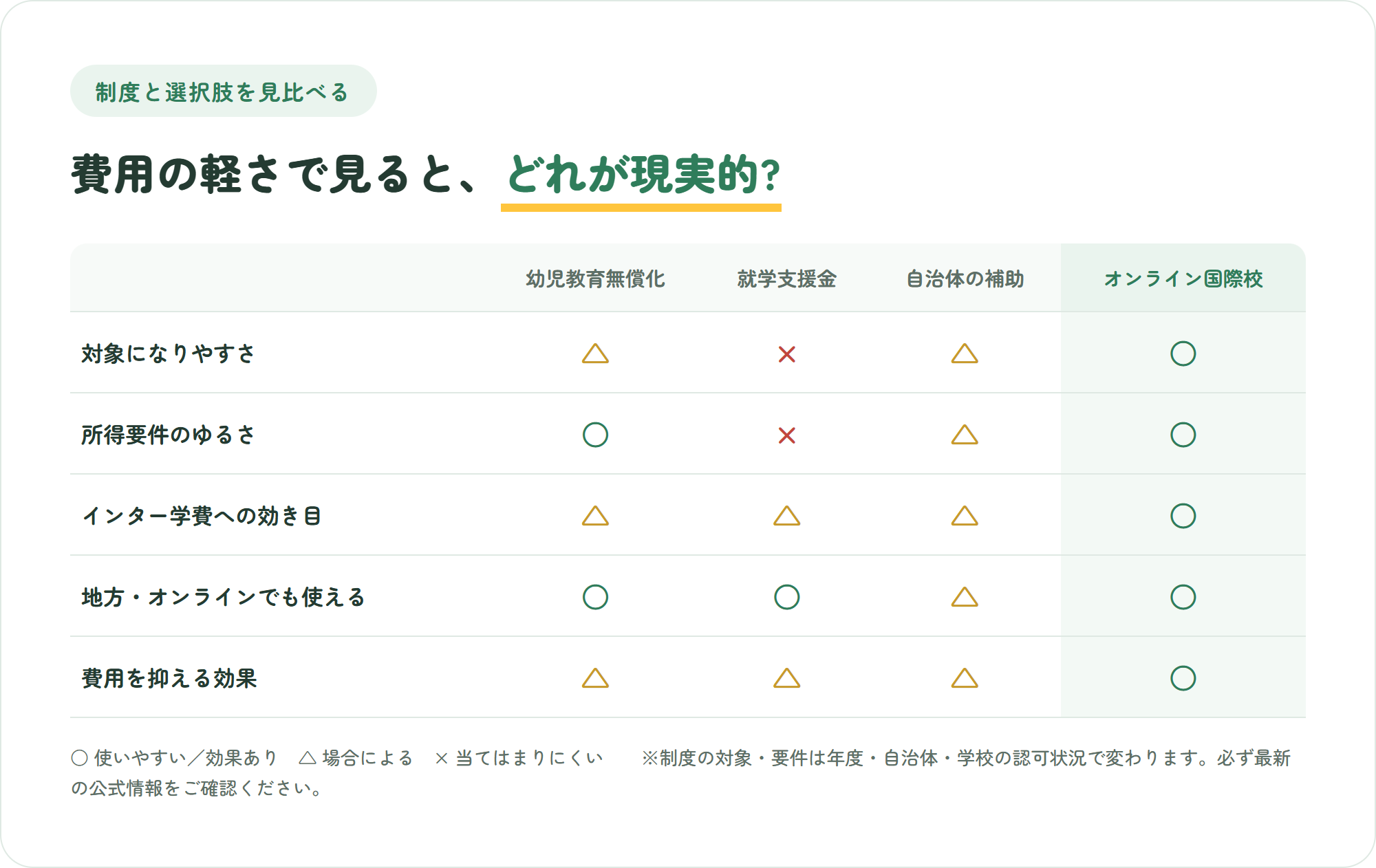Click triangle for 就学支援金 in 費用を抑える効果 row
Screen dimensions: 1376x868
click(786, 678)
